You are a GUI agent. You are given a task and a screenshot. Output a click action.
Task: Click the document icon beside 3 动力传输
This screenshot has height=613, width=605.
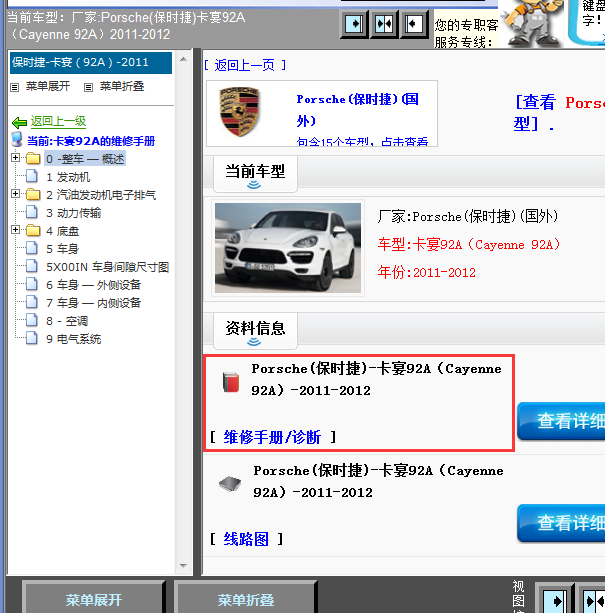[32, 212]
